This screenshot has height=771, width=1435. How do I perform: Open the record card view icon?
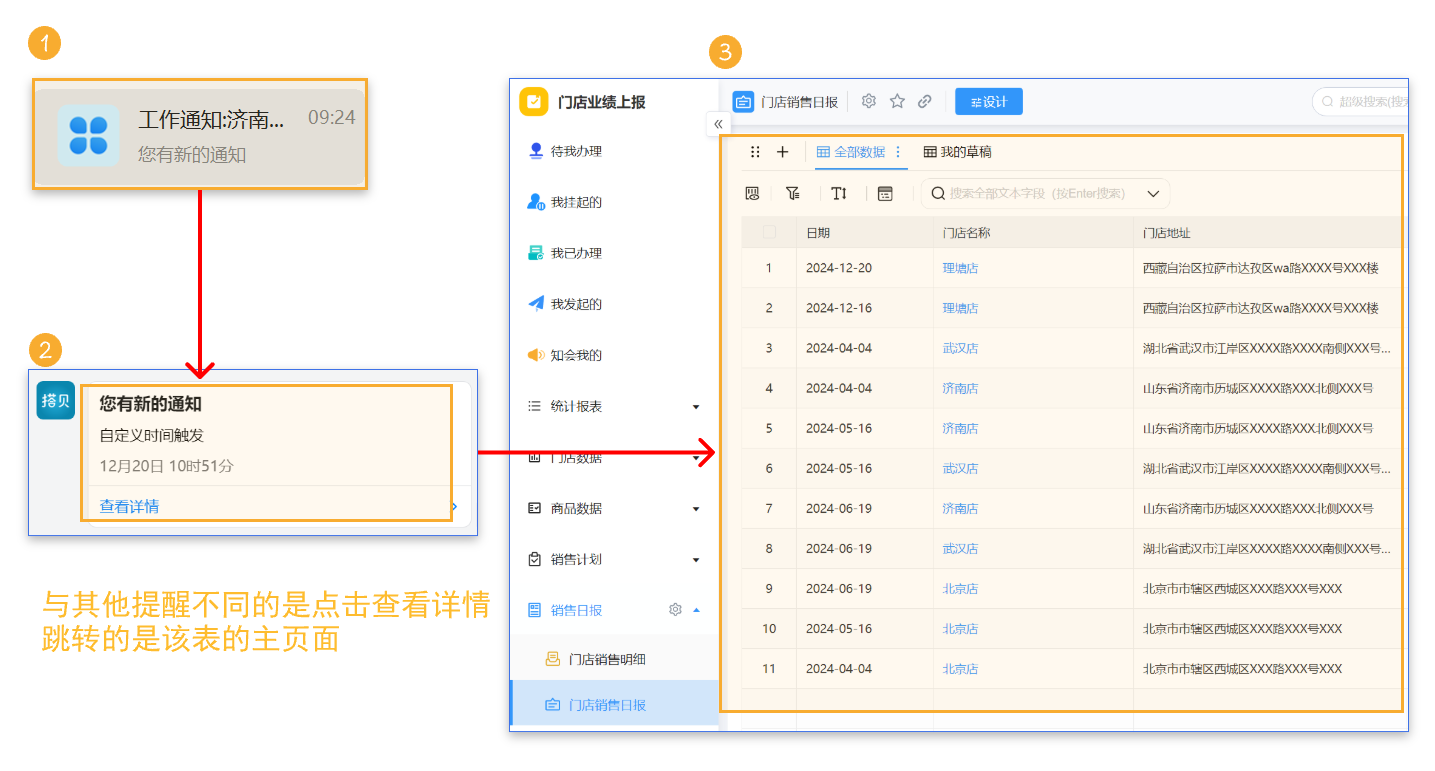tap(883, 193)
